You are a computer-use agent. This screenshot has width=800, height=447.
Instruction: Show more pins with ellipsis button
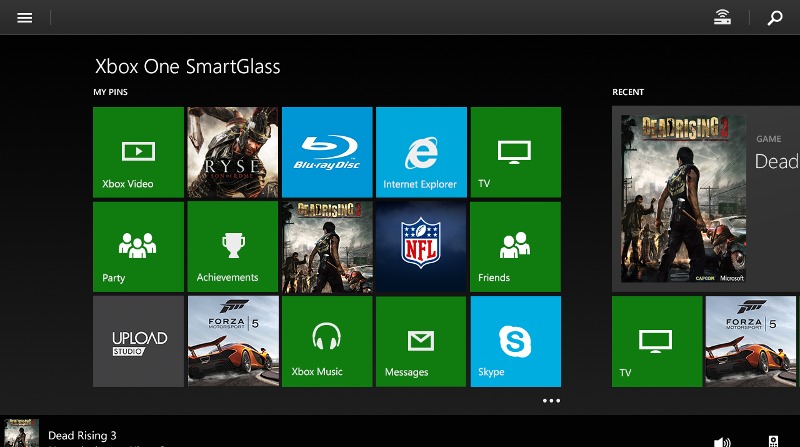tap(551, 401)
